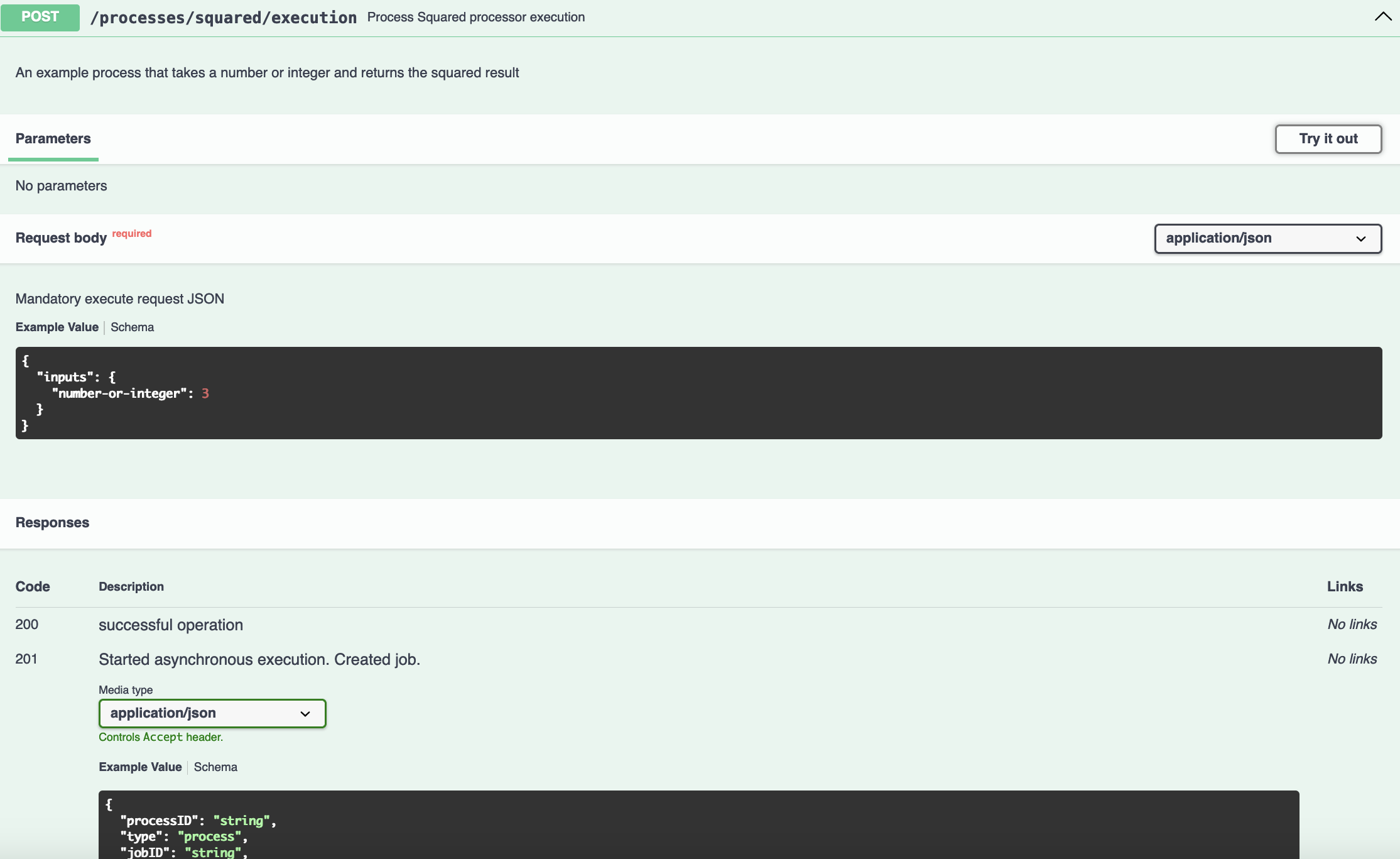Click the /processes/squared/execution path link
The width and height of the screenshot is (1400, 859).
[224, 18]
